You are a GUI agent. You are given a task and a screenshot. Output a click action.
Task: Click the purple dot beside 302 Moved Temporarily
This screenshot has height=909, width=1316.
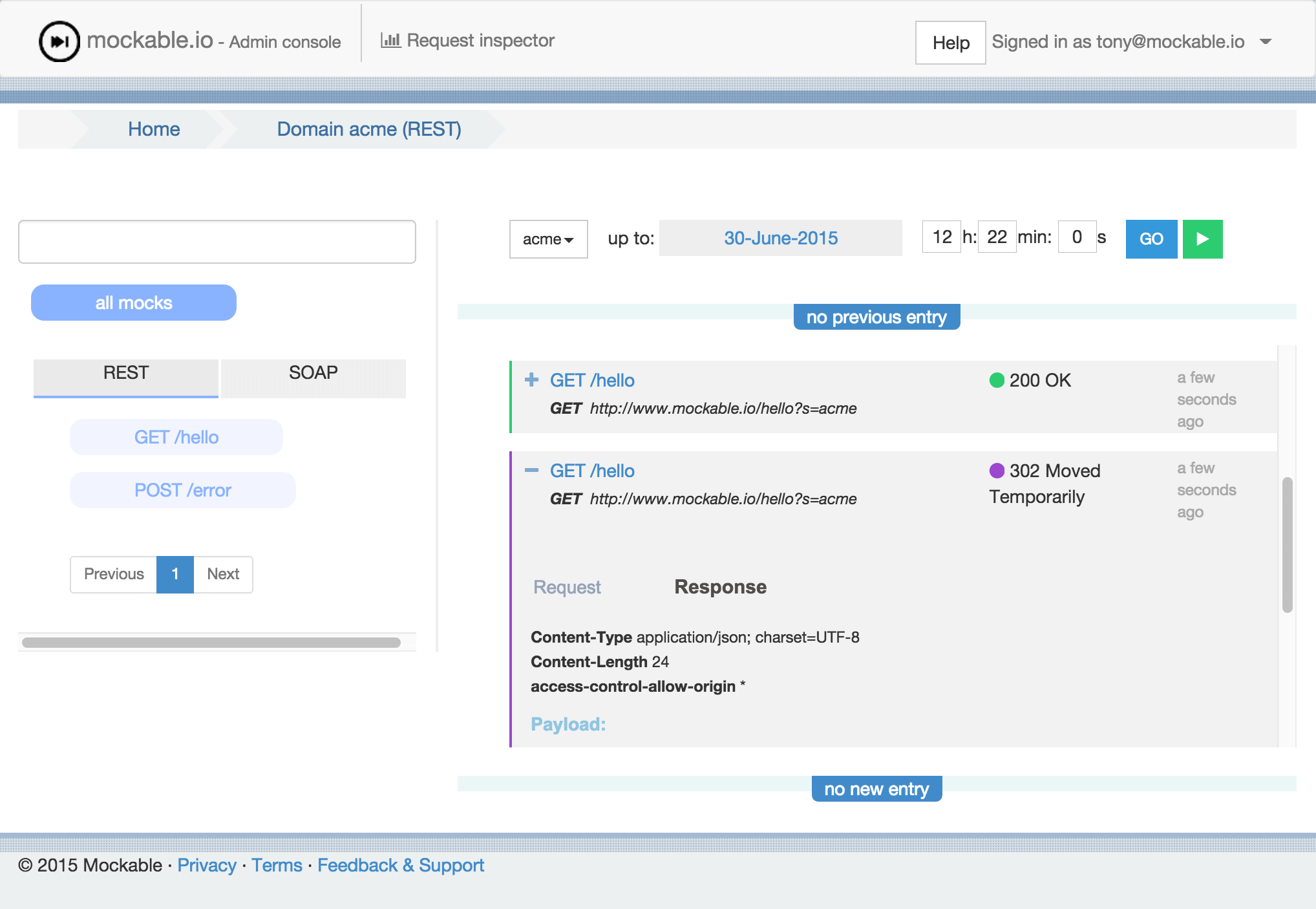click(997, 471)
